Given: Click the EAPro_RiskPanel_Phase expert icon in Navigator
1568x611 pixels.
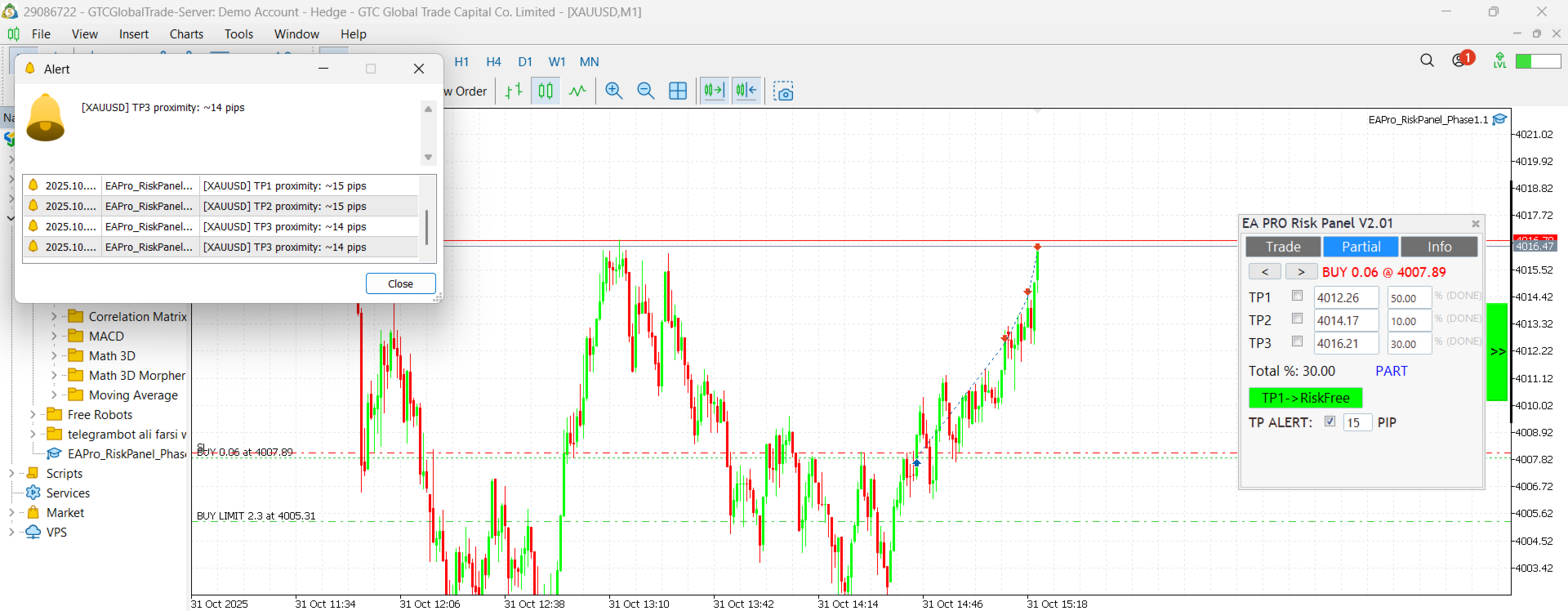Looking at the screenshot, I should (55, 453).
